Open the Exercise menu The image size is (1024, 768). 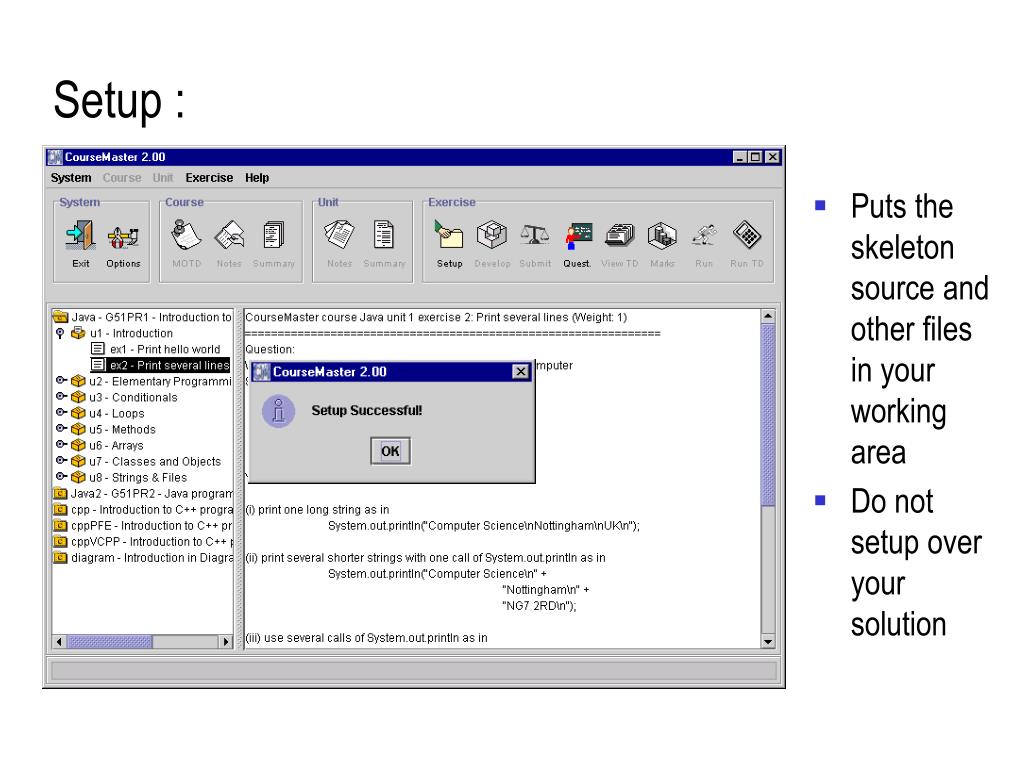209,178
